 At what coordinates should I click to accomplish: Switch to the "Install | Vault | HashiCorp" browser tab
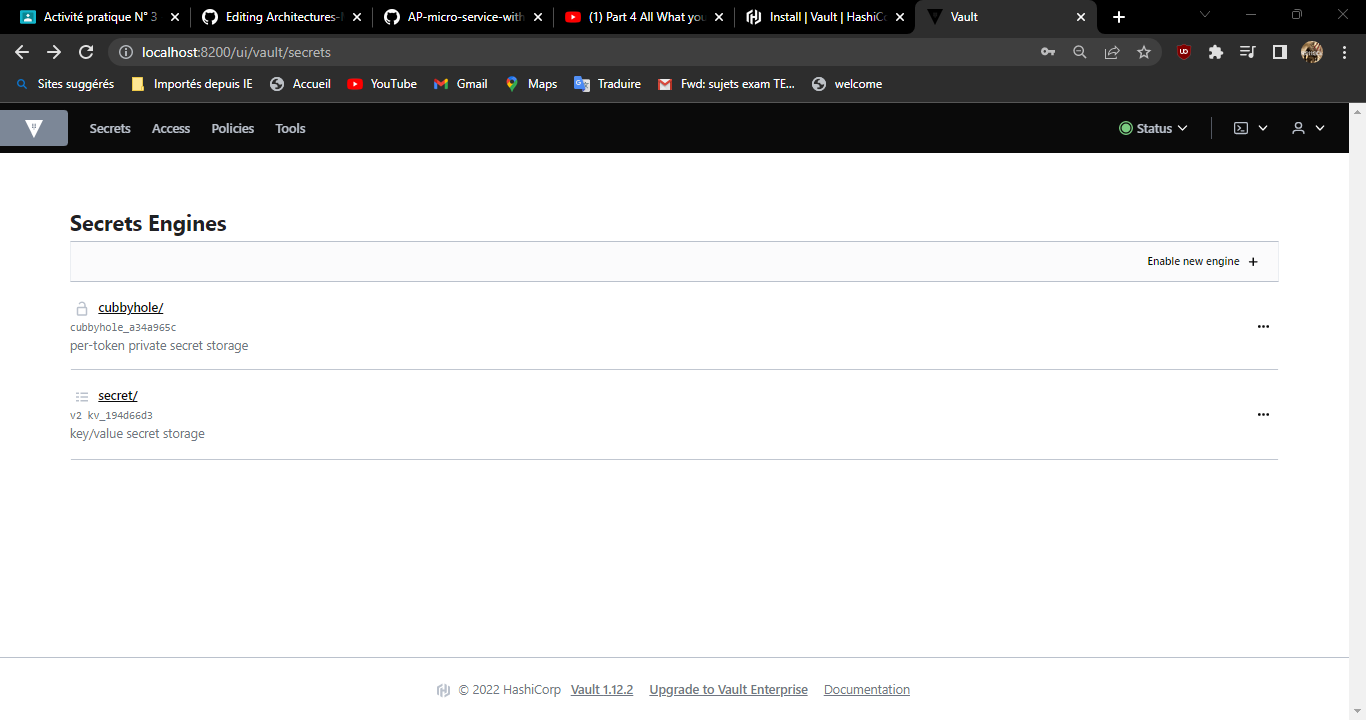(x=818, y=16)
